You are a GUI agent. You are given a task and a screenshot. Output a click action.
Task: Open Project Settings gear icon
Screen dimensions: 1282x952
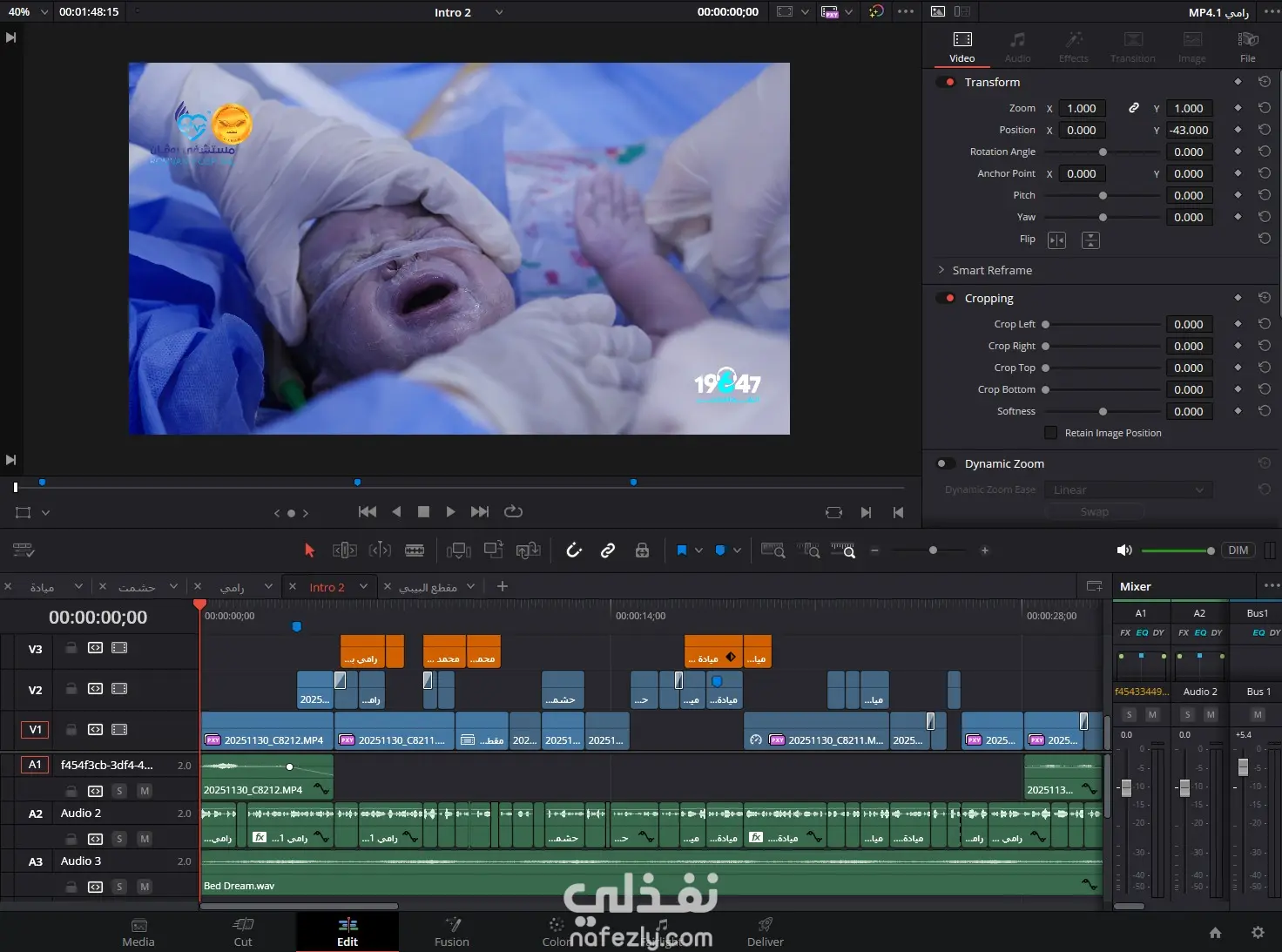[x=1258, y=932]
